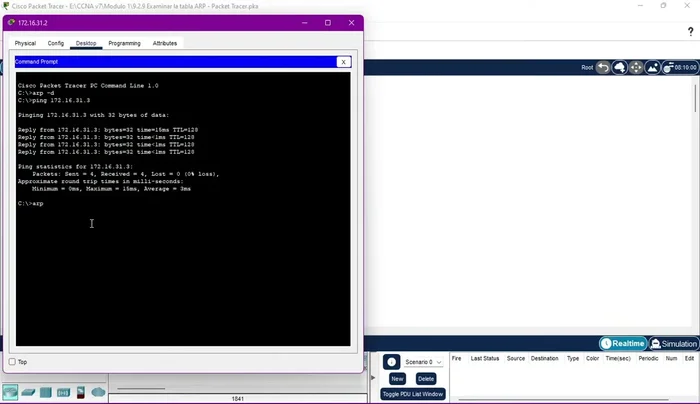Click the New scenario button
Screen dimensions: 700x404
click(x=397, y=379)
